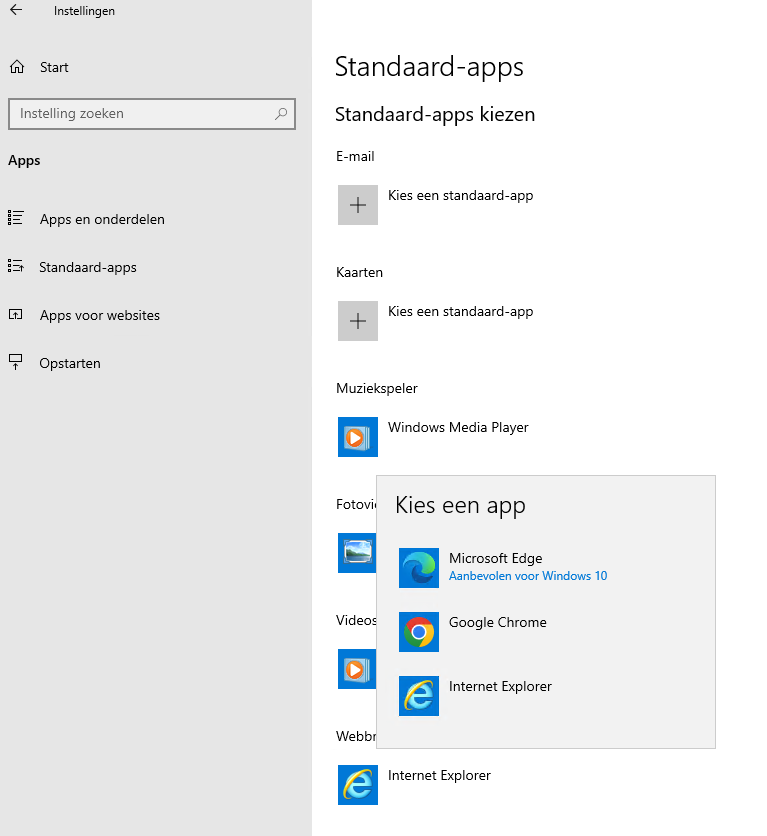Open Apps voor websites
This screenshot has width=767, height=836.
(x=100, y=315)
